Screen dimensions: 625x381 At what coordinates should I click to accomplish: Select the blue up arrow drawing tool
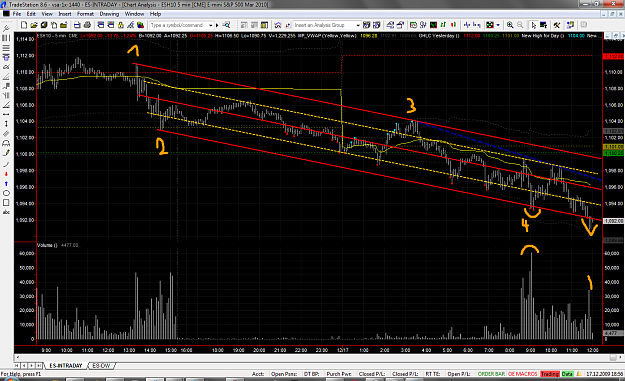6,184
